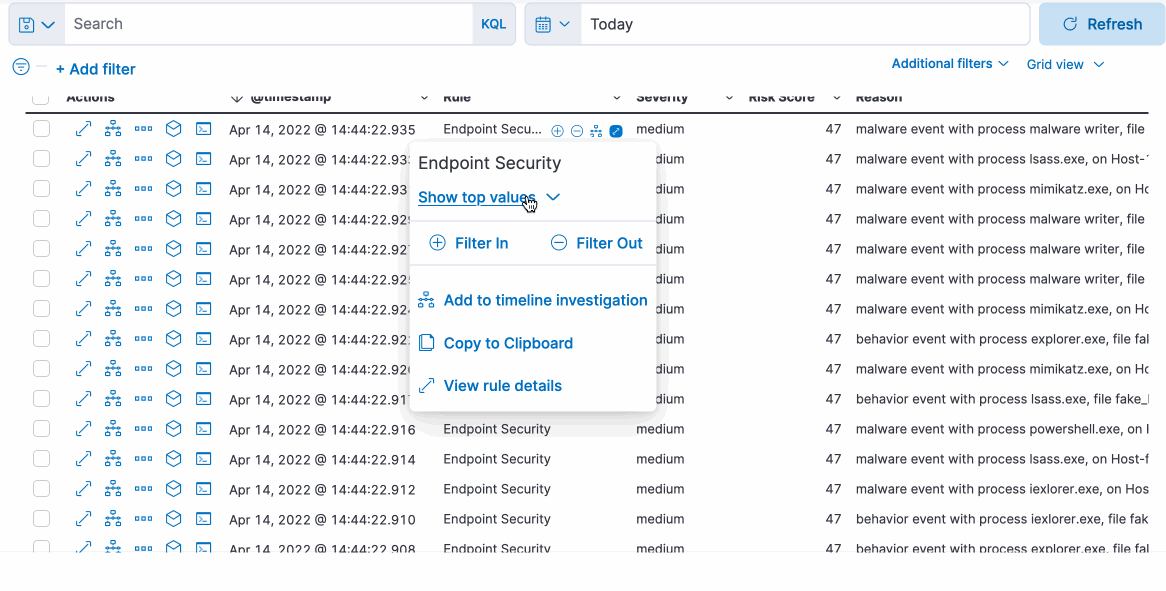Expand alert details in 14:44:22.916 row

pyautogui.click(x=83, y=429)
